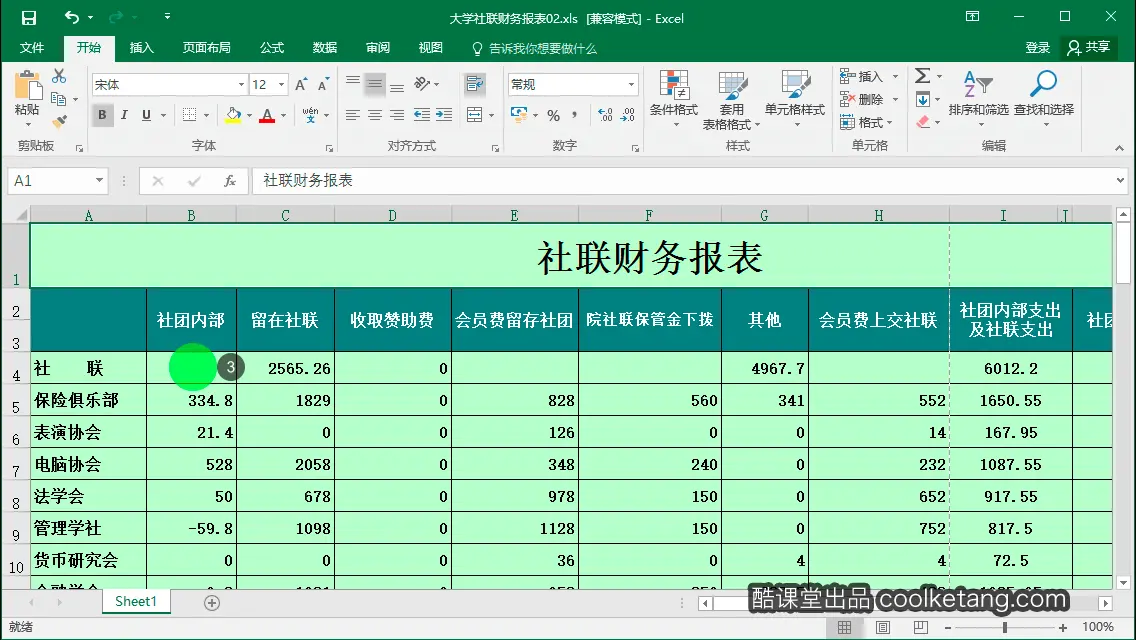The height and width of the screenshot is (640, 1136).
Task: Click the Clear eraser icon
Action: (922, 122)
